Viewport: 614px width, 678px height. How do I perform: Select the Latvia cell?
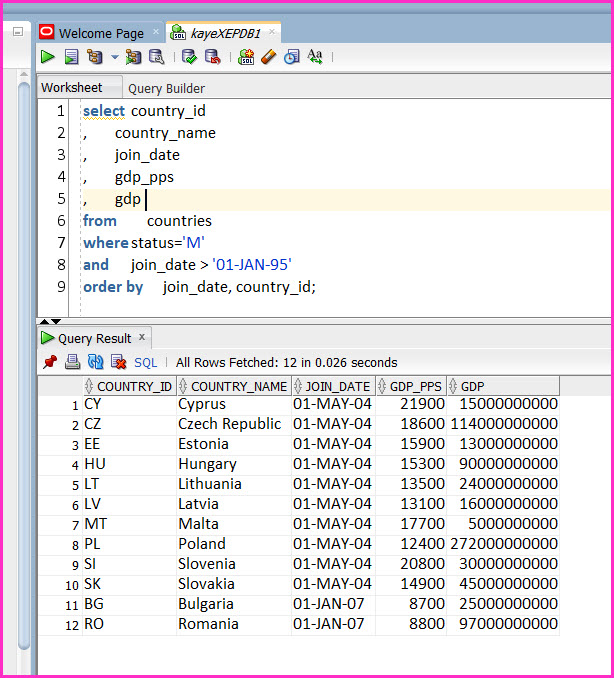pyautogui.click(x=234, y=504)
